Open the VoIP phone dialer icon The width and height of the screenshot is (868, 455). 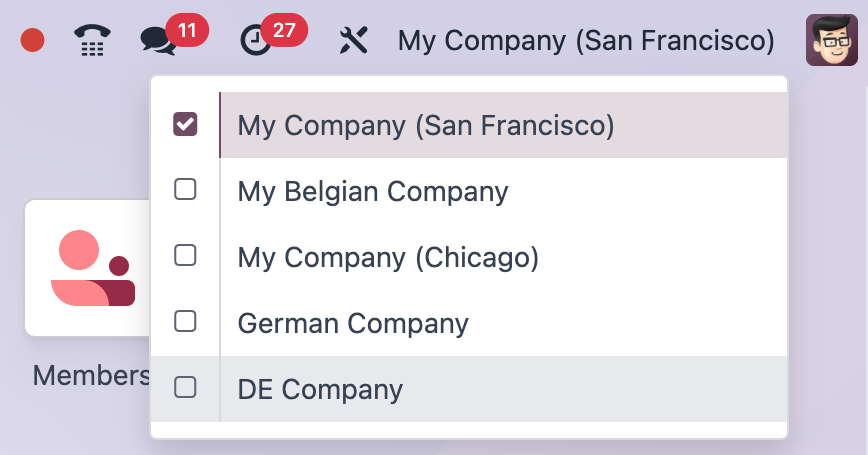(93, 40)
